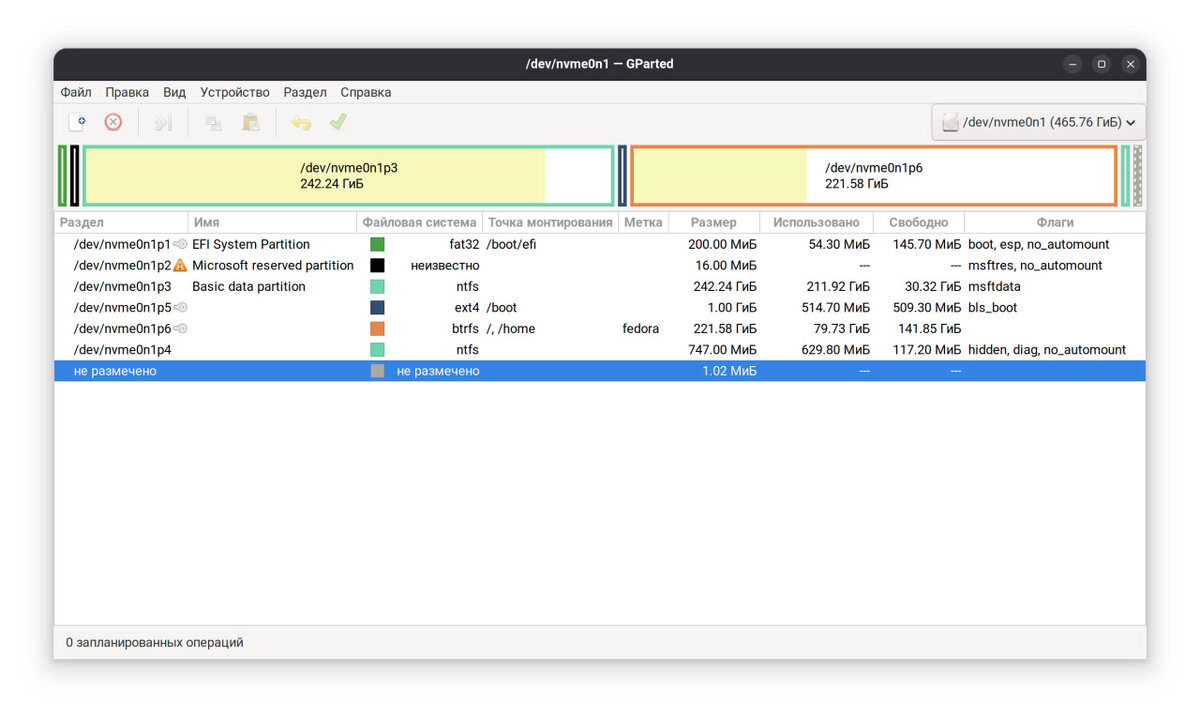The height and width of the screenshot is (718, 1200).
Task: Click the msftdata flag cell
Action: point(994,286)
